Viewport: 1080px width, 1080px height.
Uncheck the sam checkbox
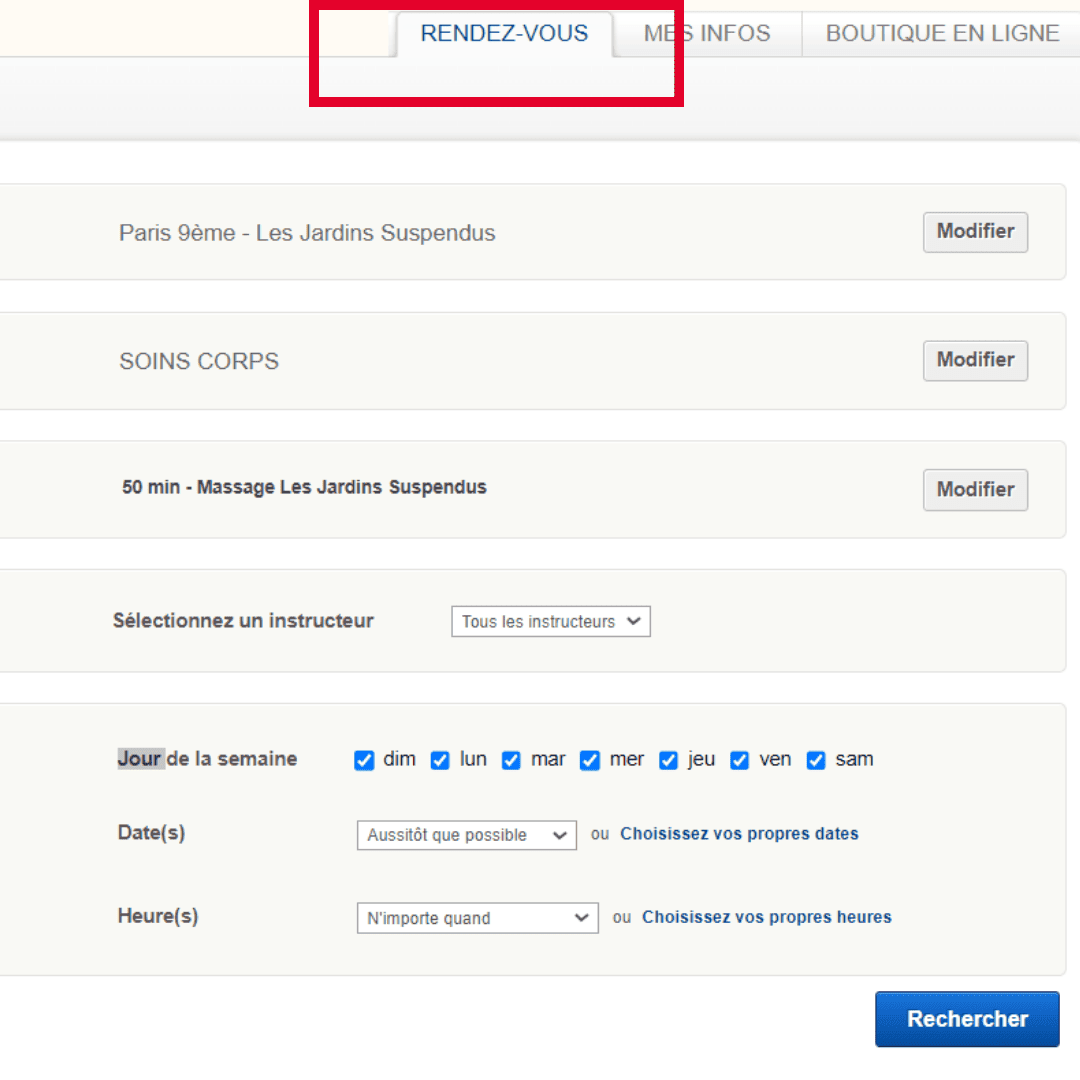(x=816, y=760)
